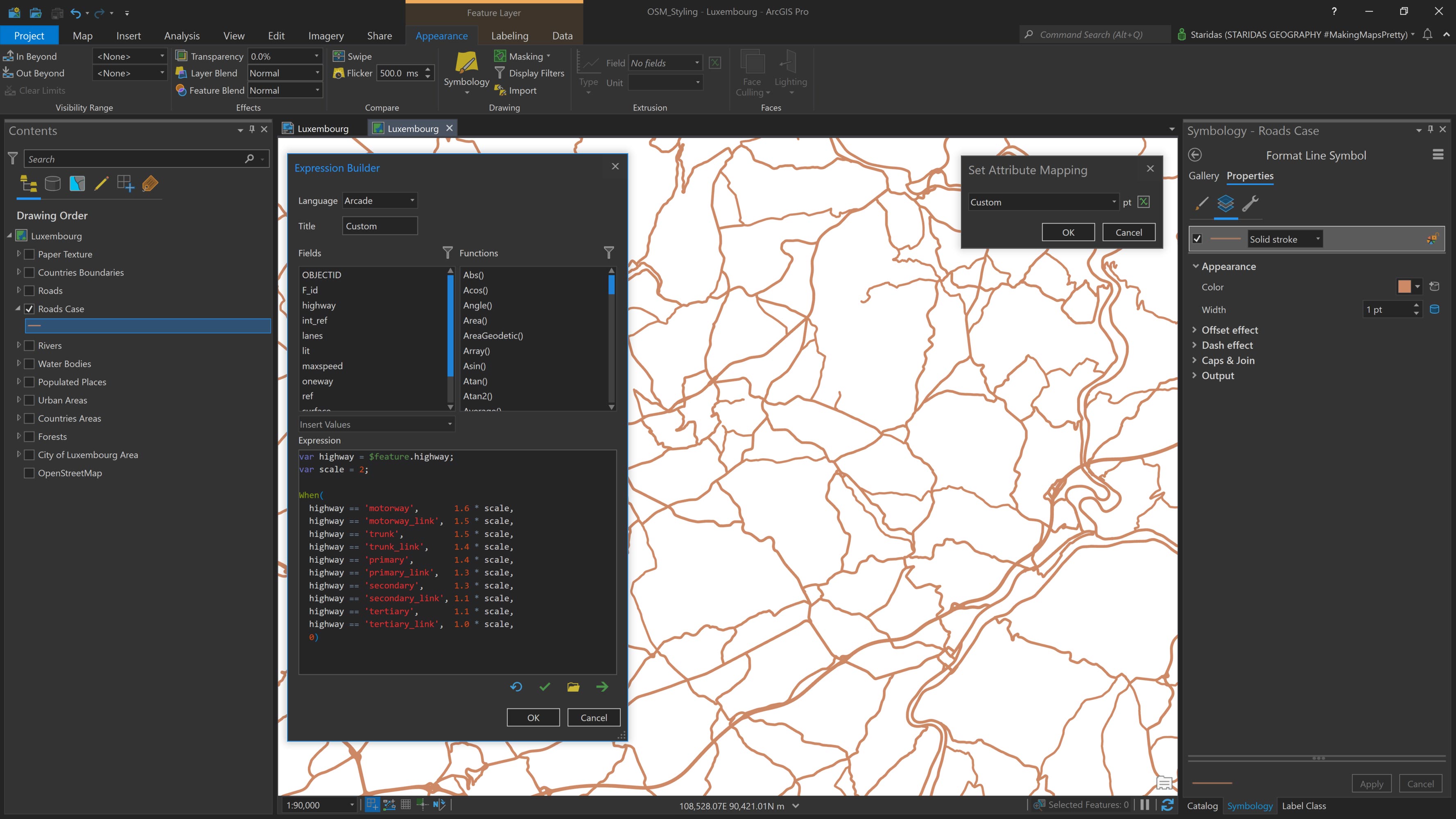Enable the Water Bodies layer

coord(29,364)
